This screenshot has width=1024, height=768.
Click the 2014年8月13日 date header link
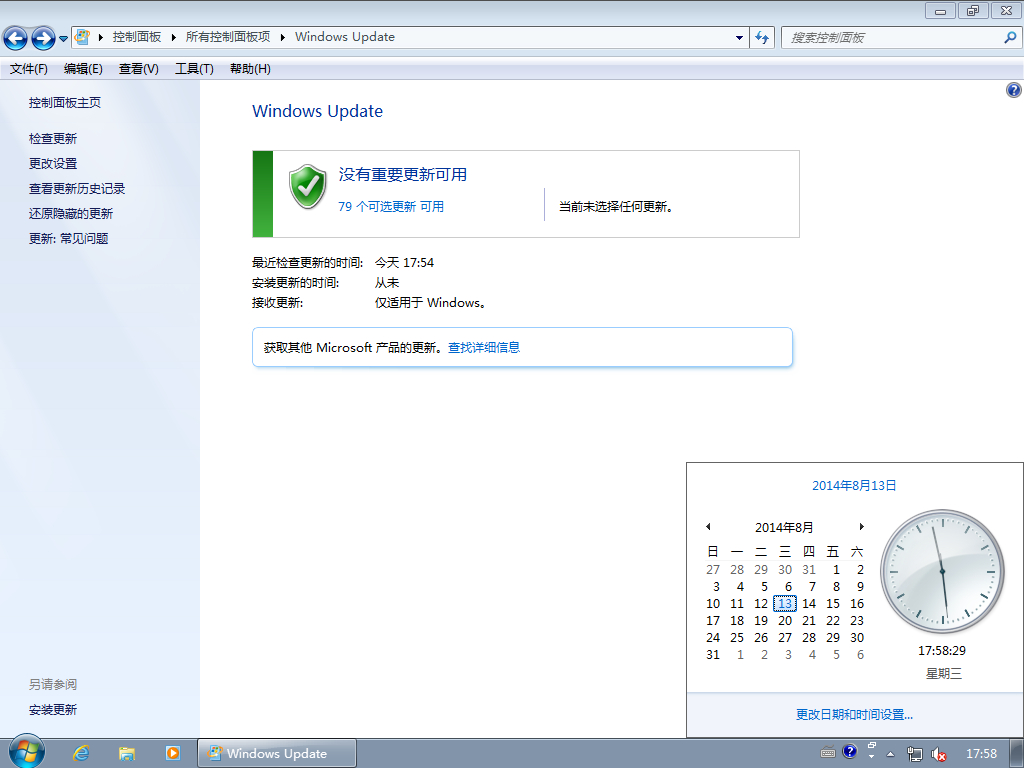point(854,485)
